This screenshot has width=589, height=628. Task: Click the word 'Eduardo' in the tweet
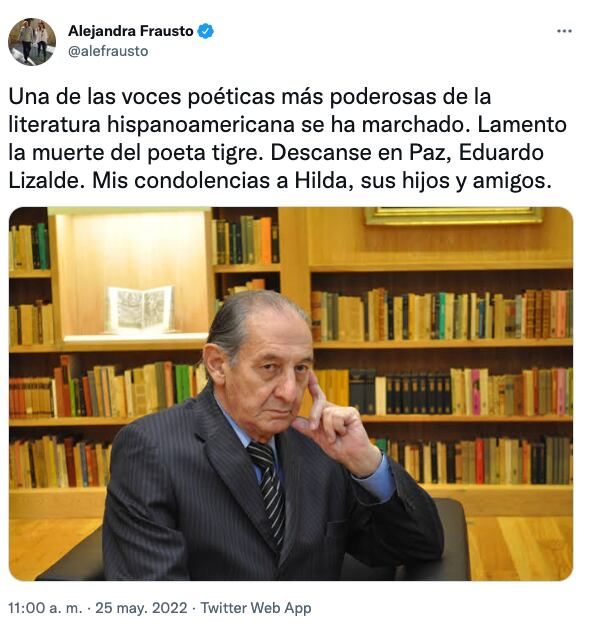(x=501, y=153)
